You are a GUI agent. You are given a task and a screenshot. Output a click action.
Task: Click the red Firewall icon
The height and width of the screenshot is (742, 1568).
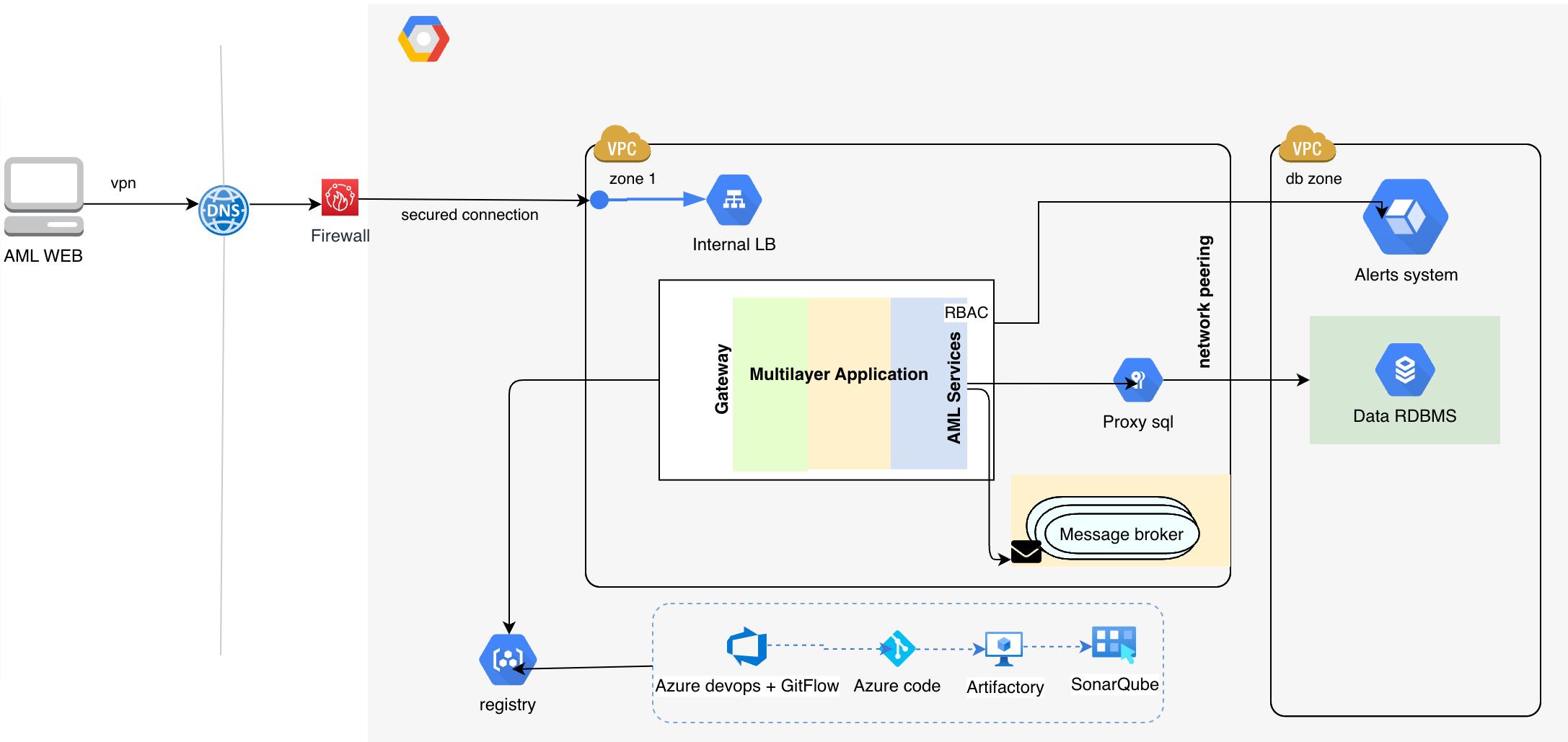340,198
